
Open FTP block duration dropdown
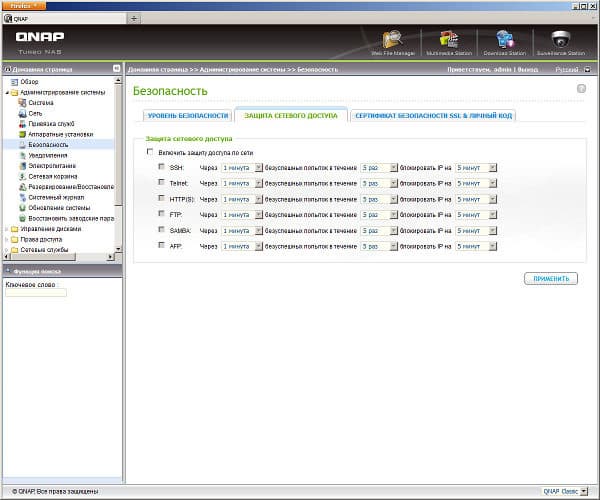[476, 215]
